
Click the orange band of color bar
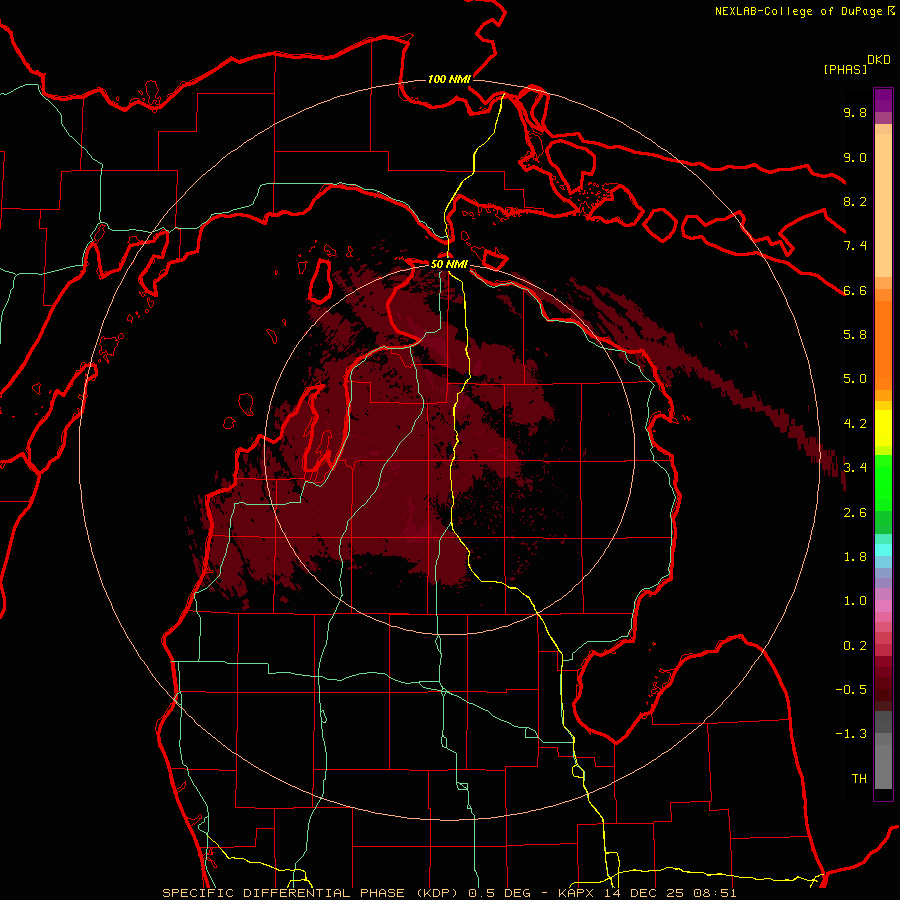[883, 346]
